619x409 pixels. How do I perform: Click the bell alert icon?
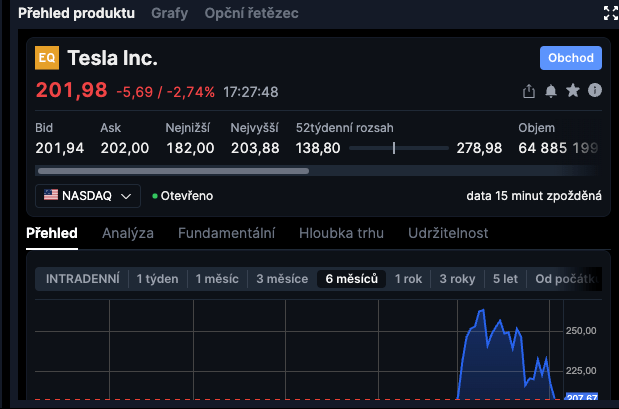551,91
